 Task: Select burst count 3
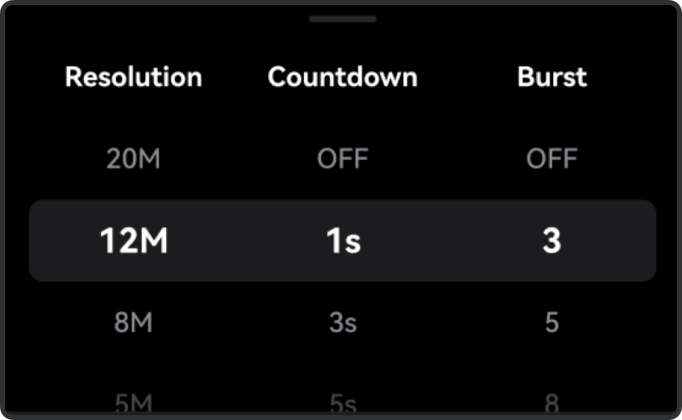[552, 241]
